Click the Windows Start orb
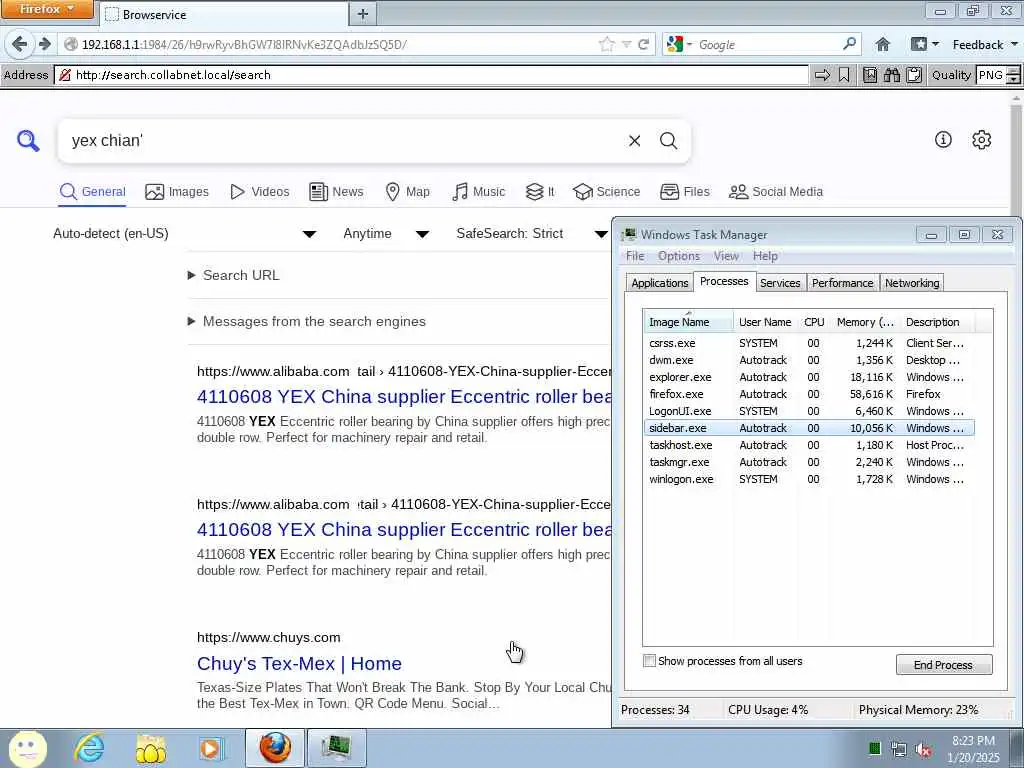Image resolution: width=1024 pixels, height=768 pixels. click(x=27, y=748)
